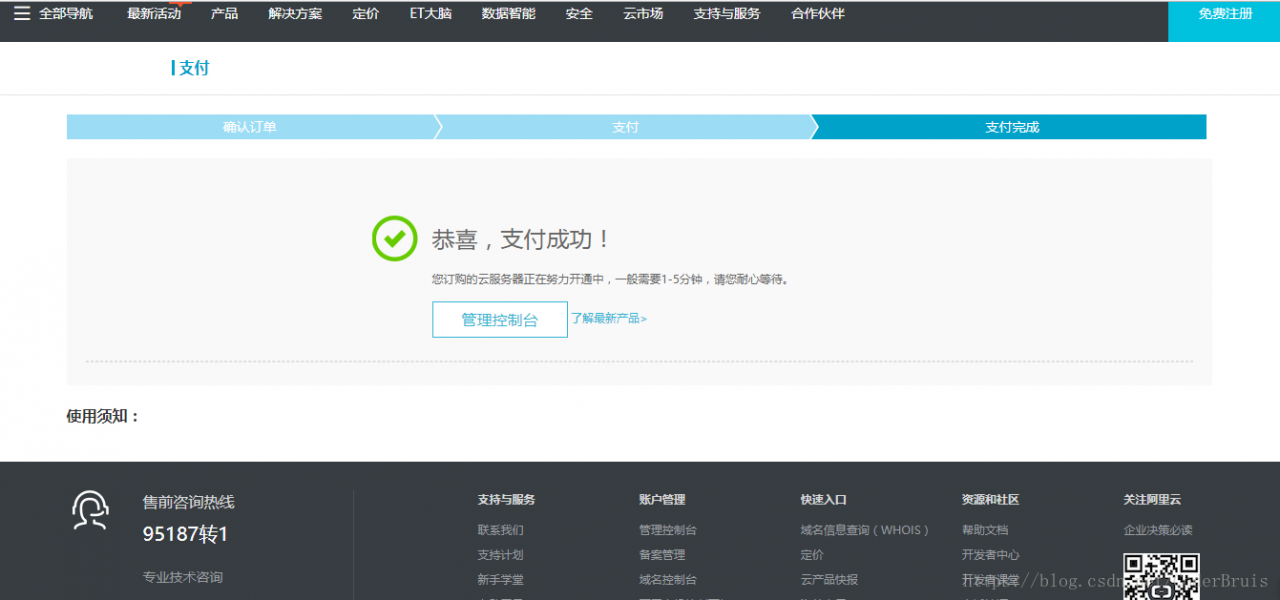Click the outlined 管理控制台 button

point(500,320)
